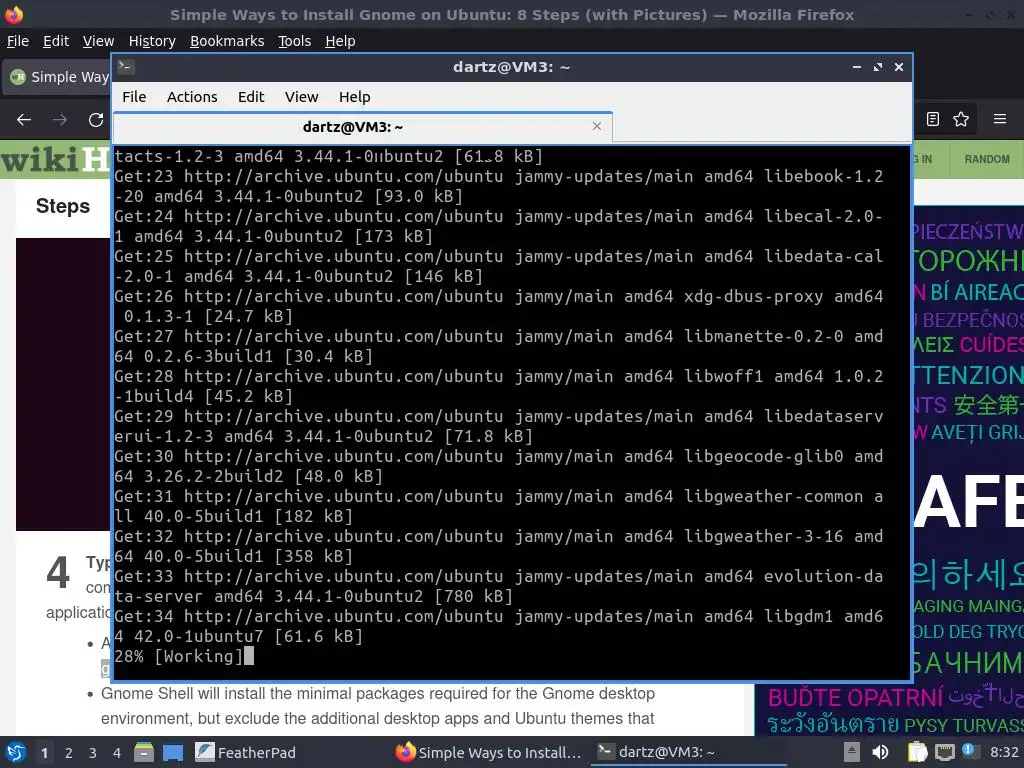Close the terminal window
The height and width of the screenshot is (768, 1024).
[899, 67]
